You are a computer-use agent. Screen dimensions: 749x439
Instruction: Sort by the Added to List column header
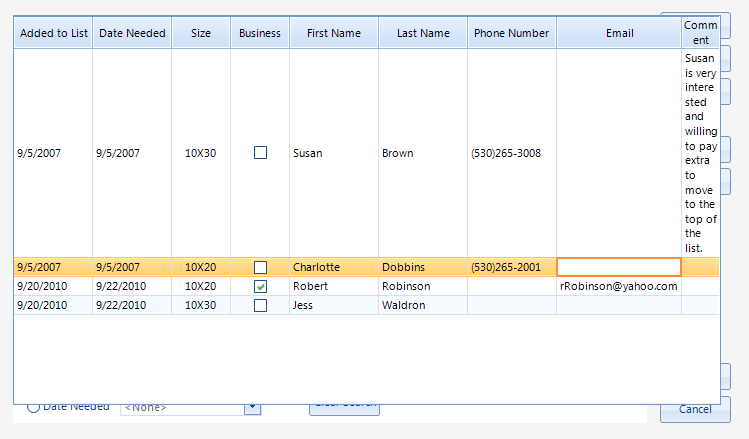coord(54,33)
